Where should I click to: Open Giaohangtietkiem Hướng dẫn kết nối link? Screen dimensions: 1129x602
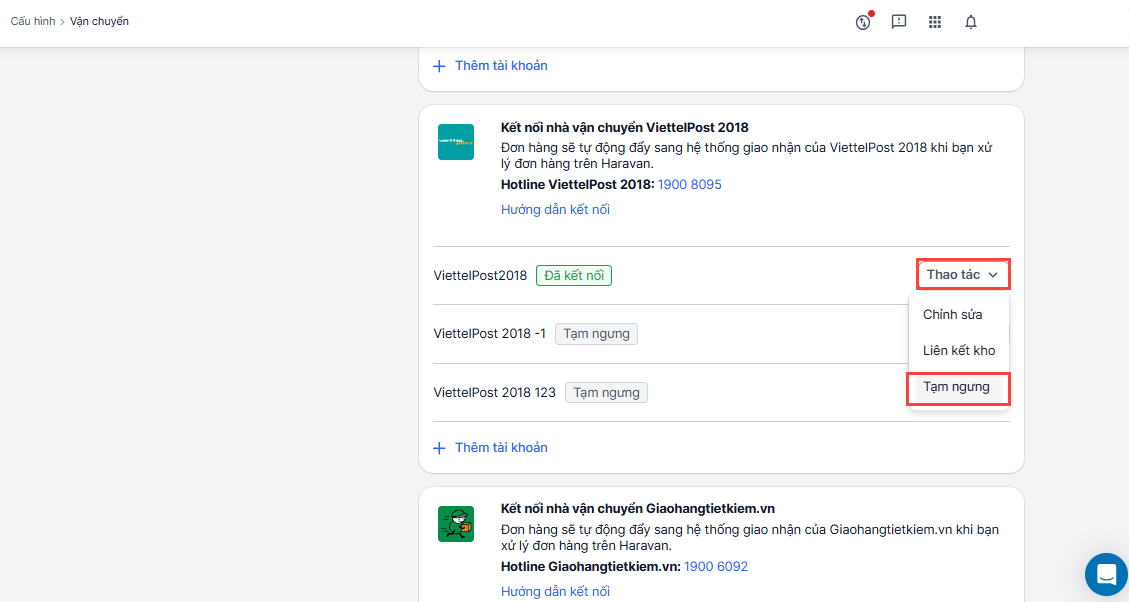555,592
